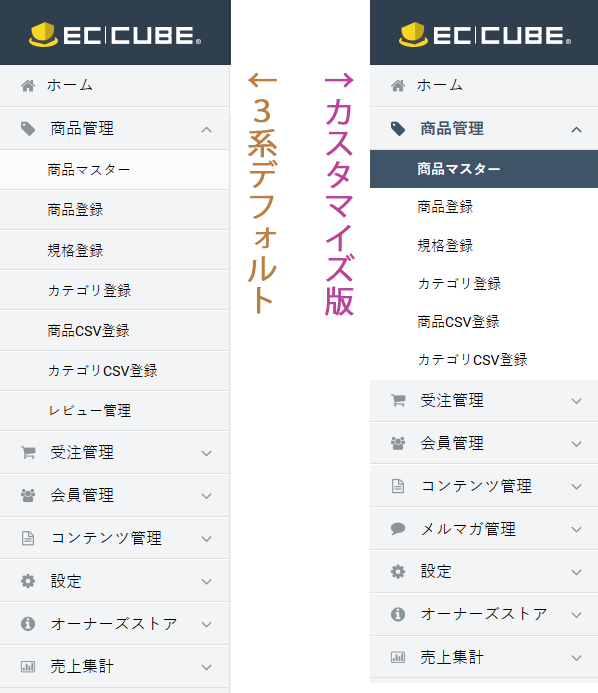598x693 pixels.
Task: Click the chart icon of 売上集計 in customized sidebar
Action: 398,657
